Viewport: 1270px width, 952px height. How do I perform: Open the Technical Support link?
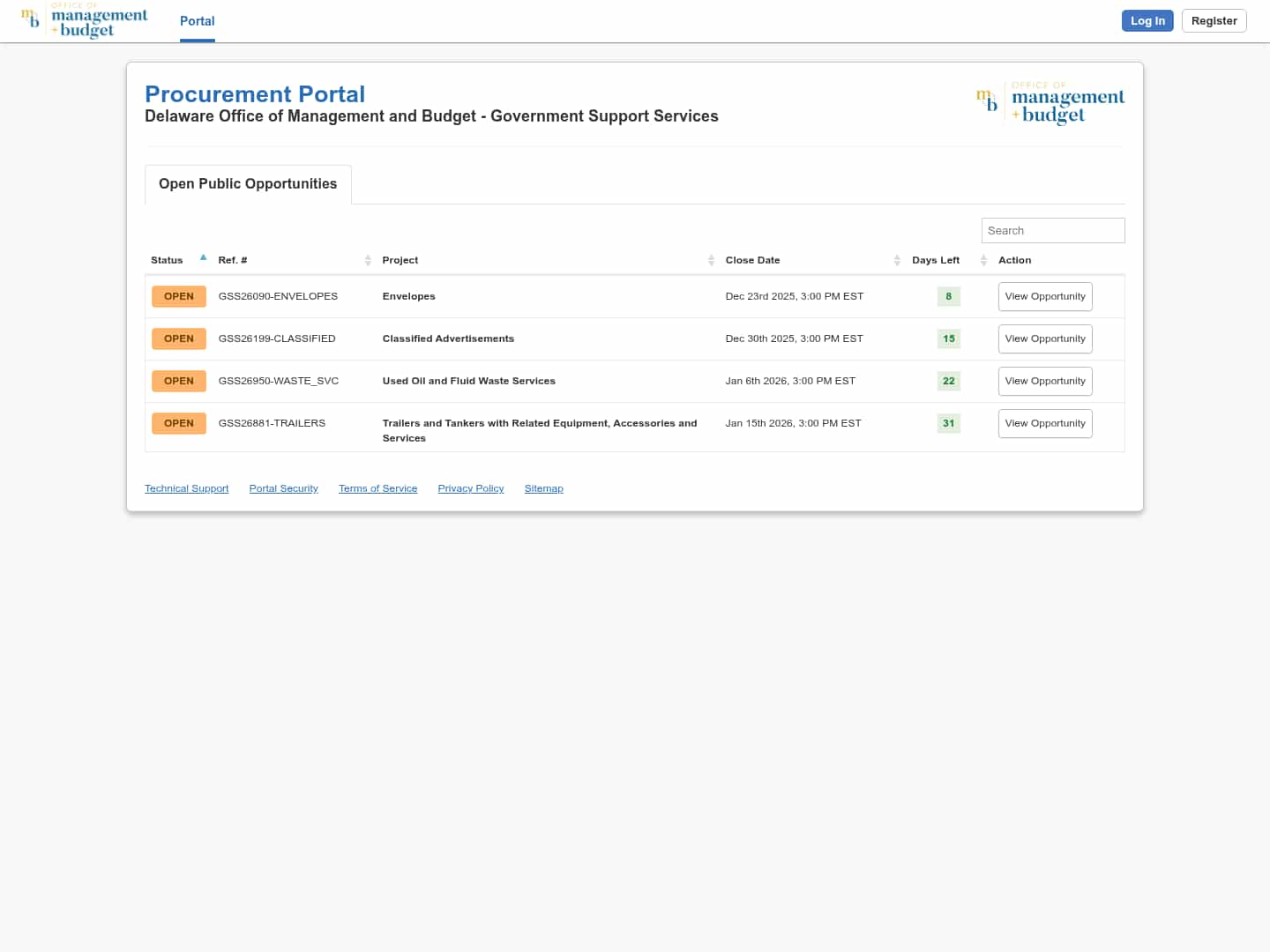pos(186,488)
